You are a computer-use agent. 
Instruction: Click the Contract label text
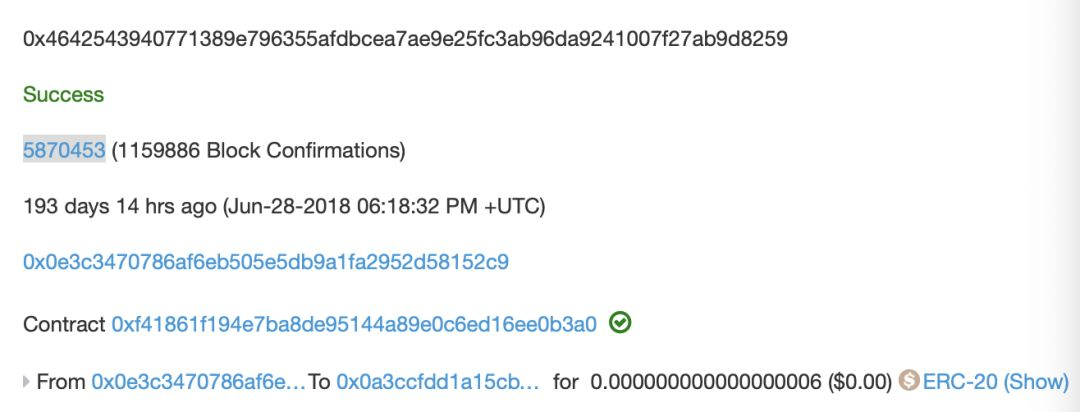64,324
